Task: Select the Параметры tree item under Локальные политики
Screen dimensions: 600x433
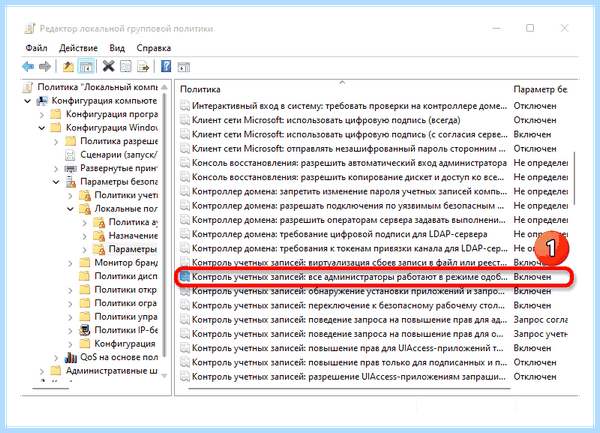Action: point(125,249)
